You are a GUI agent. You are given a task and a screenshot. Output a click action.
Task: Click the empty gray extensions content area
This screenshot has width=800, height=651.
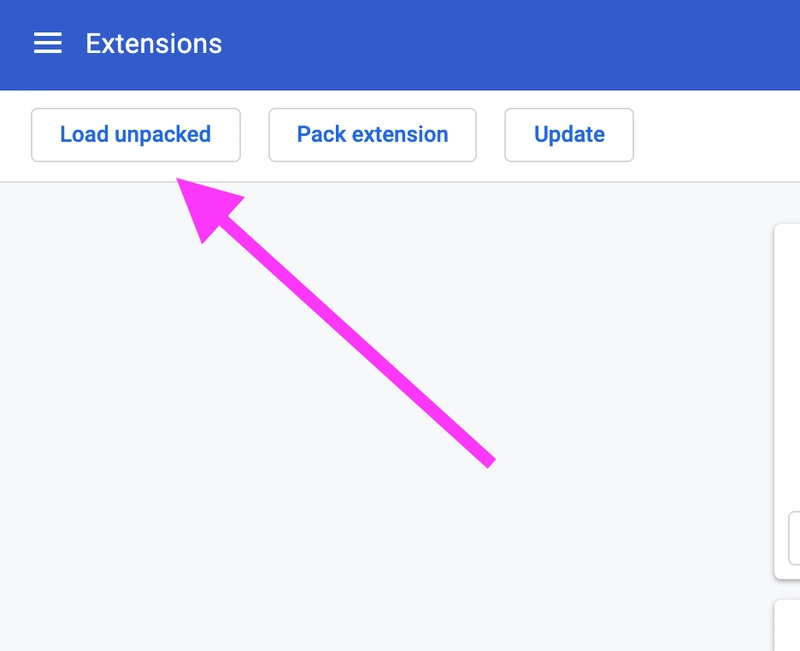pos(357,536)
